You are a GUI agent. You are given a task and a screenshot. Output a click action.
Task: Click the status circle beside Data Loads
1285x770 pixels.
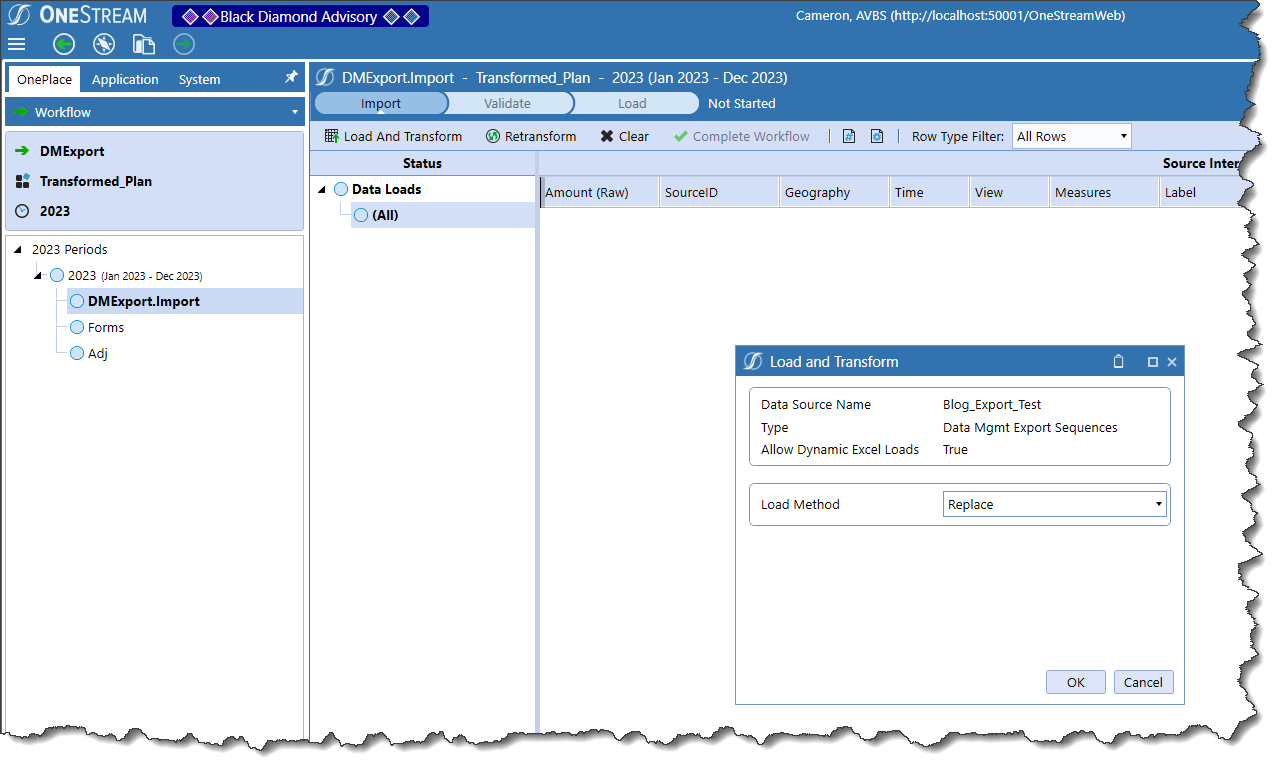(341, 189)
